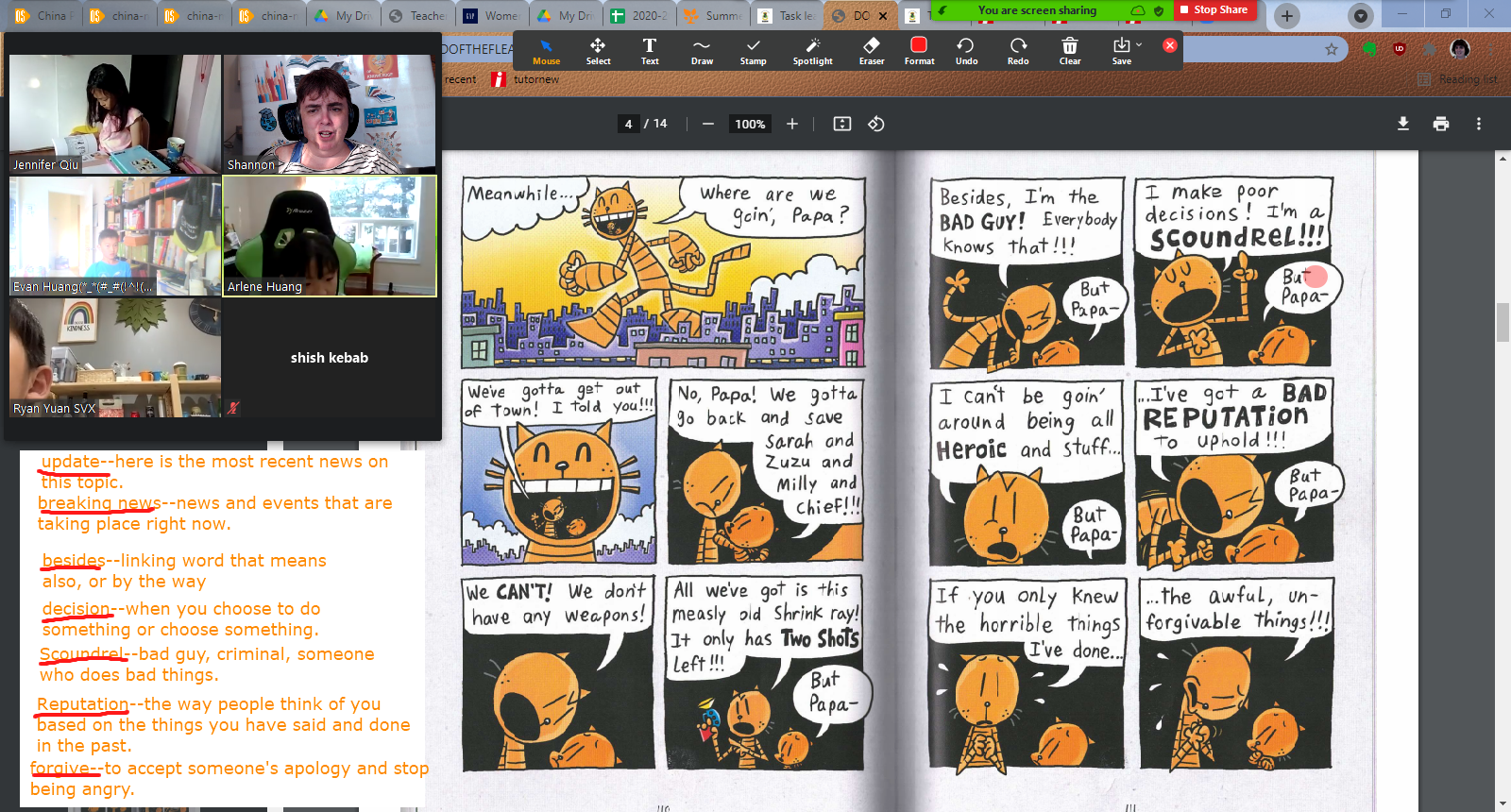This screenshot has width=1511, height=812.
Task: Select the Mouse annotation tool
Action: click(x=546, y=51)
